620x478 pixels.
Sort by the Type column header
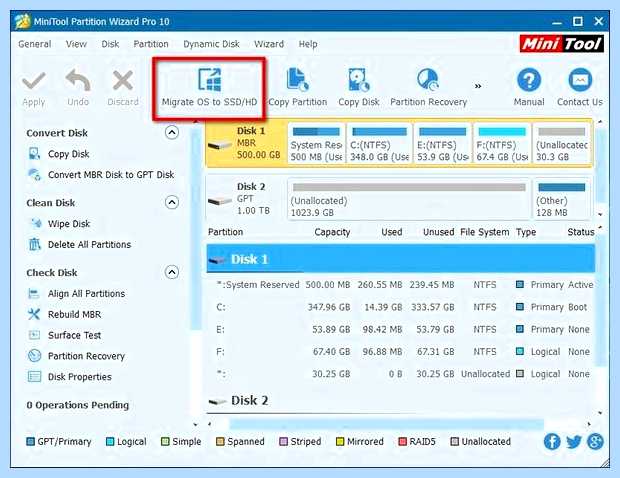point(526,232)
